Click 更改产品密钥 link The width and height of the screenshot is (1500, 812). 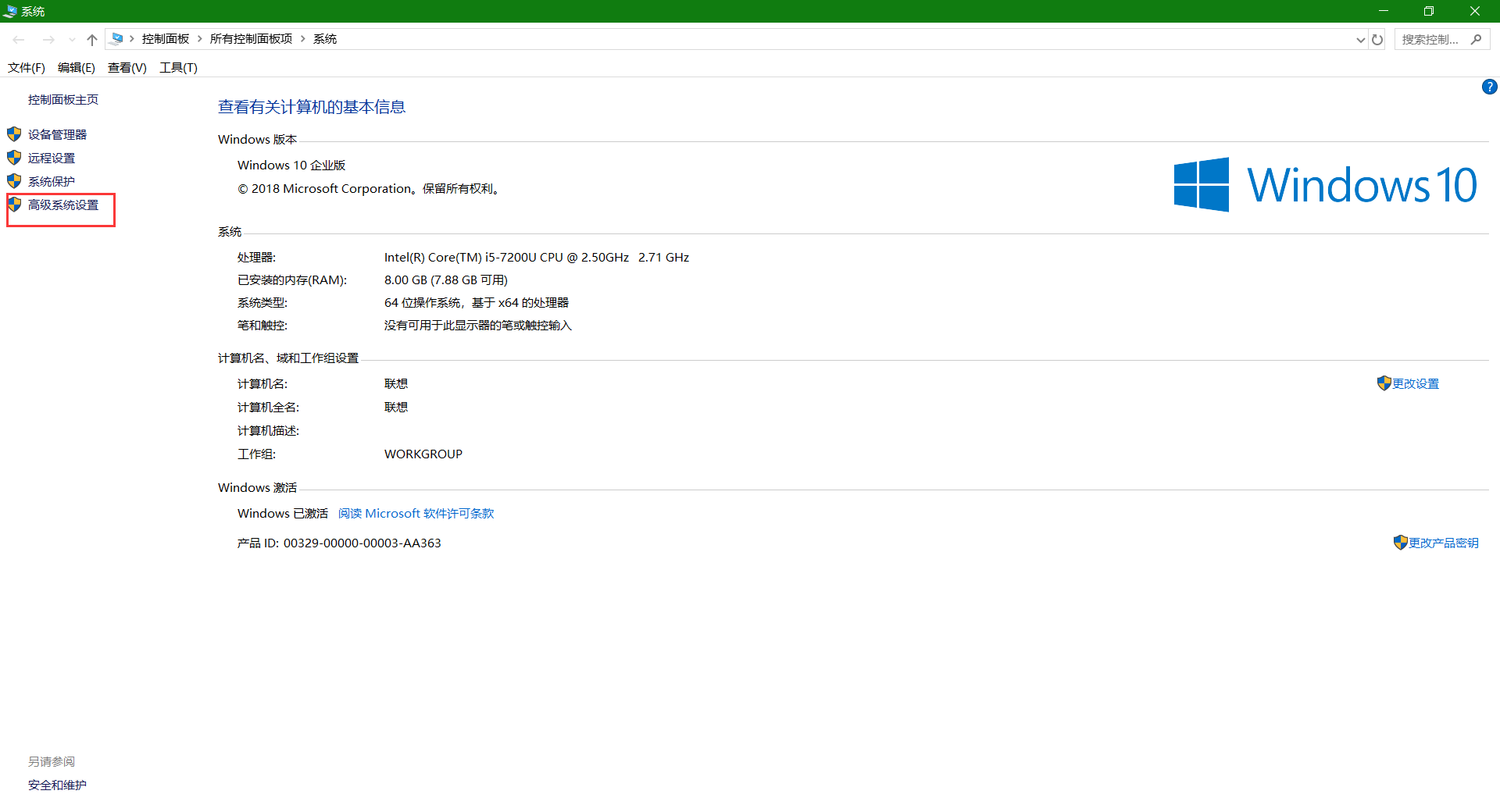pyautogui.click(x=1444, y=543)
